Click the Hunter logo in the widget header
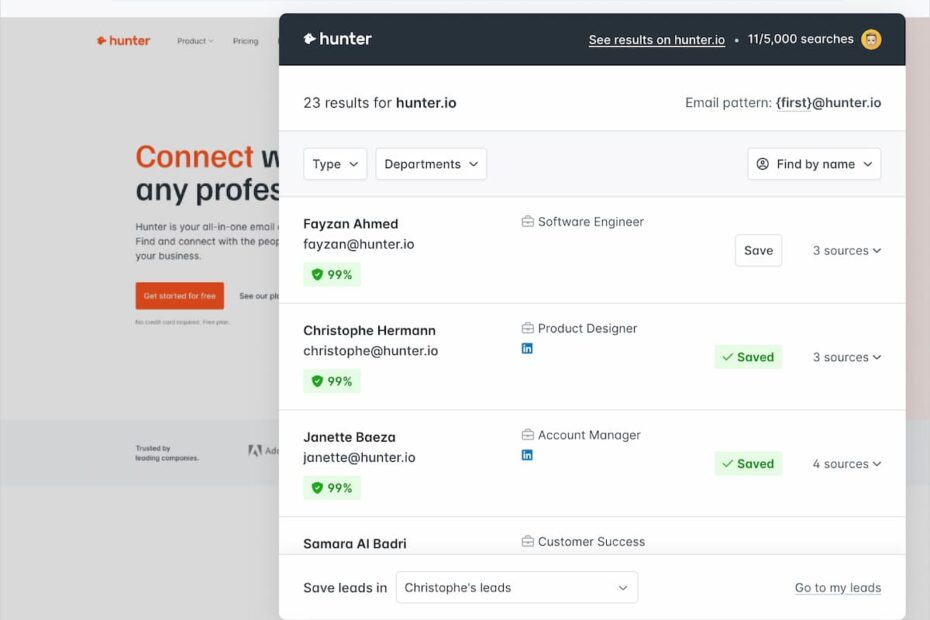Image resolution: width=930 pixels, height=620 pixels. (x=337, y=38)
